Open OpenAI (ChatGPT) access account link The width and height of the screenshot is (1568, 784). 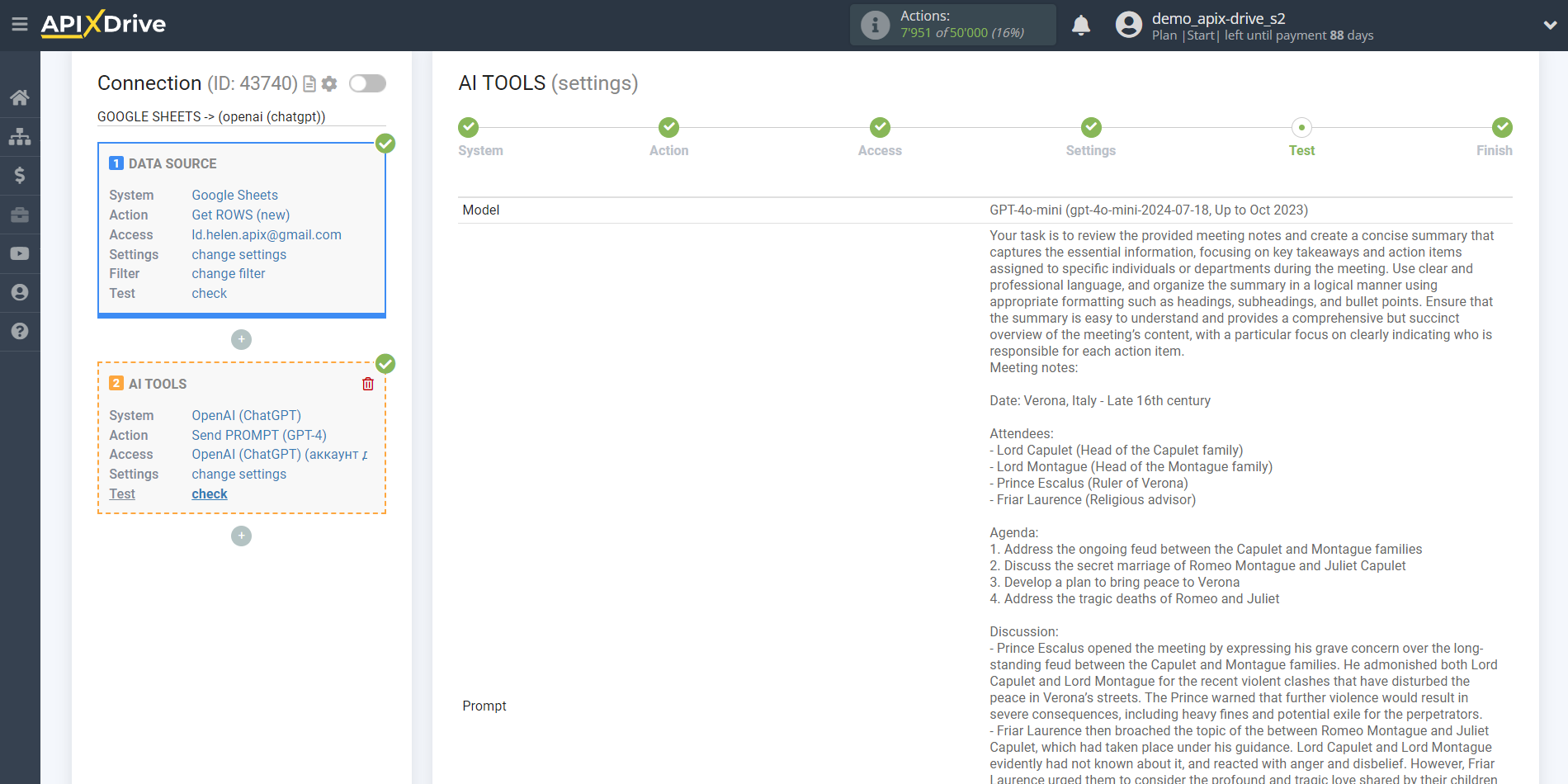[x=280, y=454]
